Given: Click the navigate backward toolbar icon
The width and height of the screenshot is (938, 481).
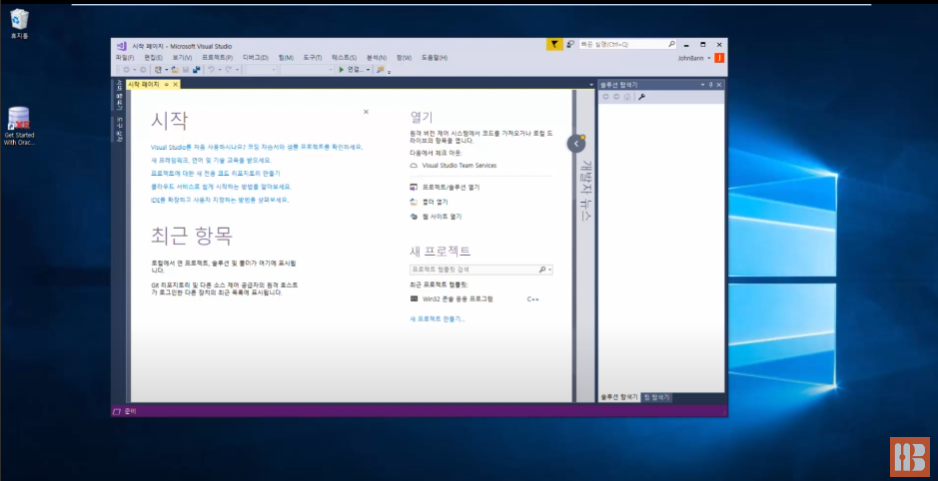Looking at the screenshot, I should click(x=127, y=69).
